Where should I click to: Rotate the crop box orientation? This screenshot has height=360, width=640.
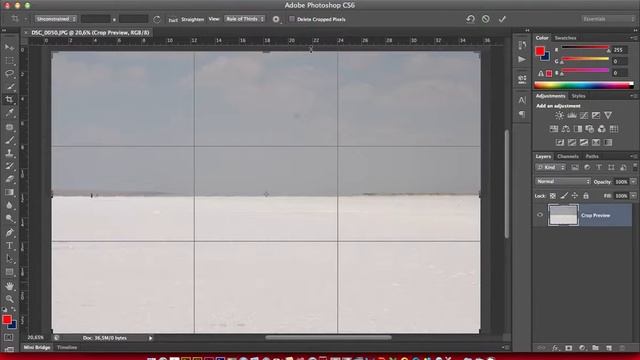coord(157,19)
